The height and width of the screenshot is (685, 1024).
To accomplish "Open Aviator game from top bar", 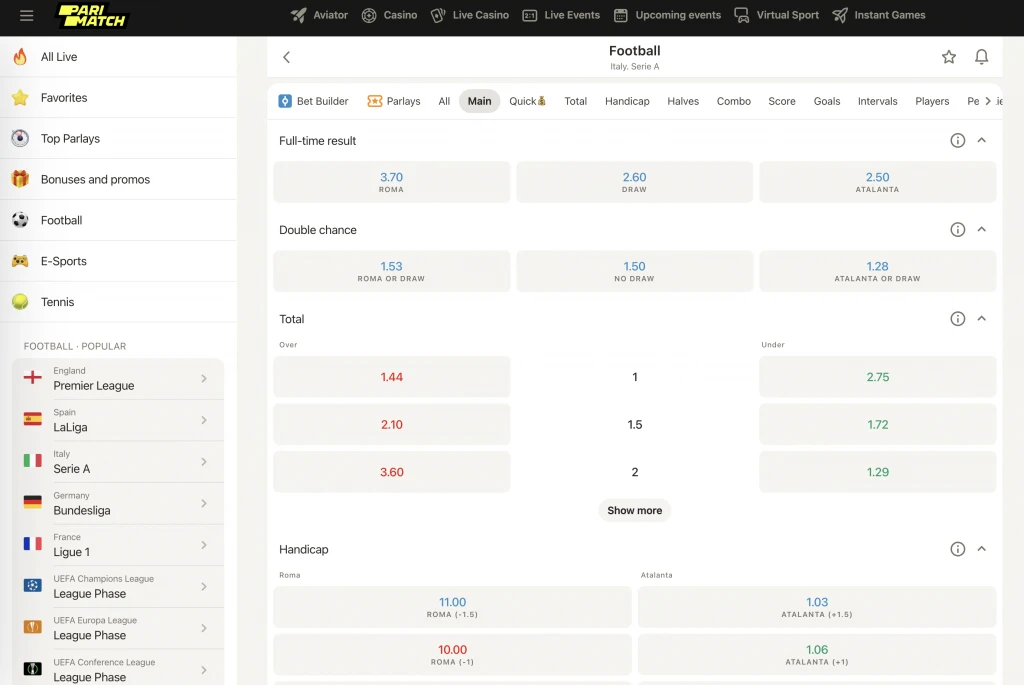I will (x=319, y=15).
